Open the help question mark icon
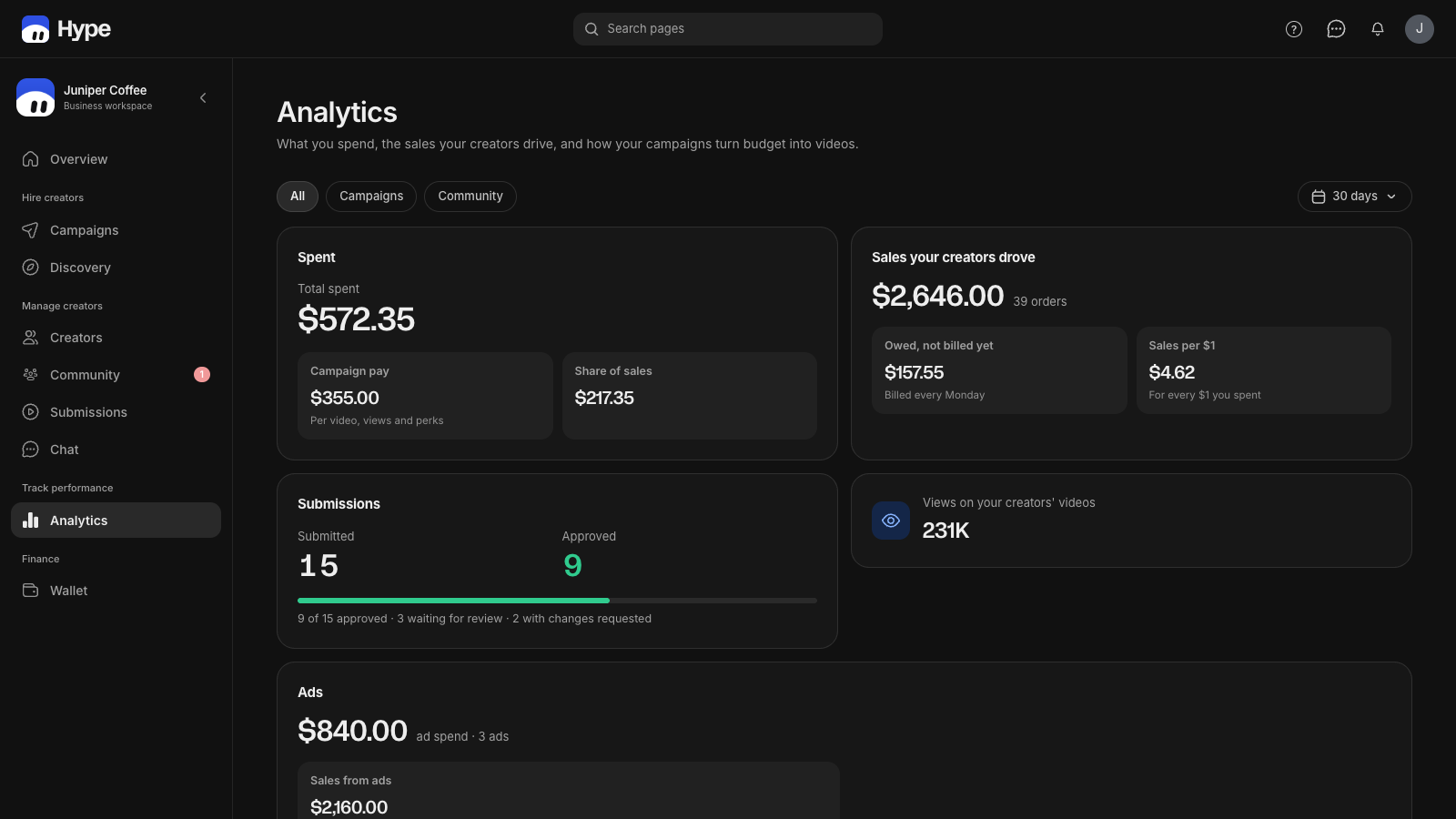The width and height of the screenshot is (1456, 819). pos(1294,29)
